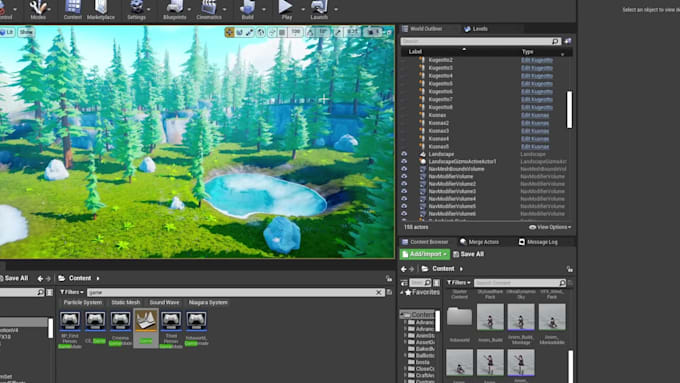
Task: Toggle scale snapping in viewport toolbar
Action: coord(338,32)
